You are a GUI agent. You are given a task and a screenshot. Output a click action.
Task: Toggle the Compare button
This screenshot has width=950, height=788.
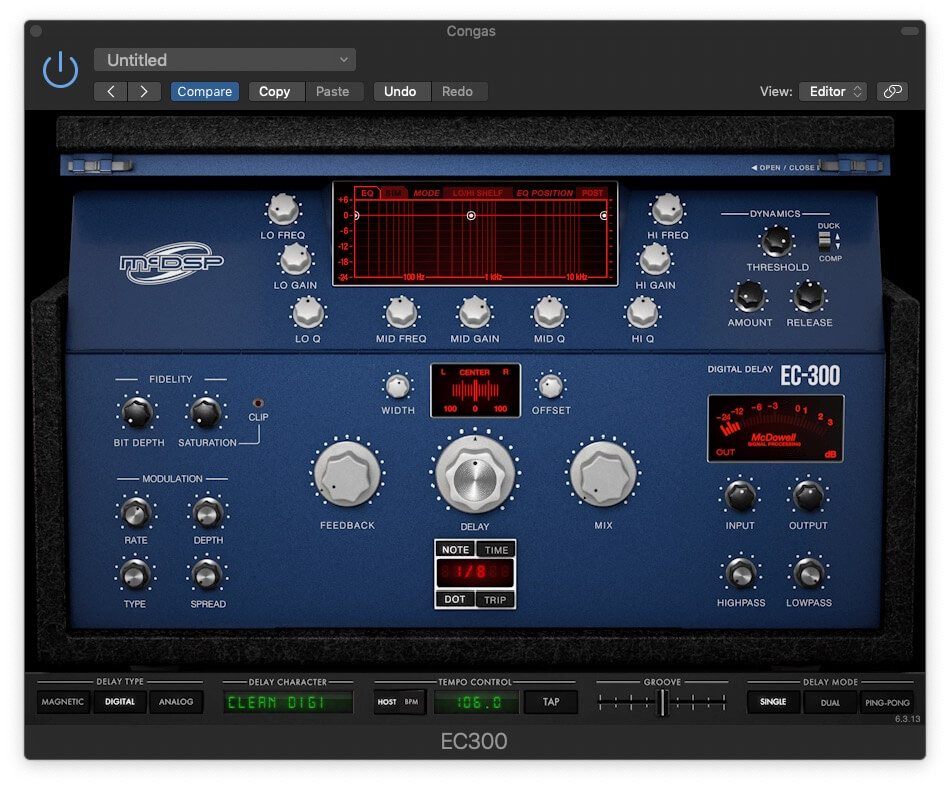(205, 91)
